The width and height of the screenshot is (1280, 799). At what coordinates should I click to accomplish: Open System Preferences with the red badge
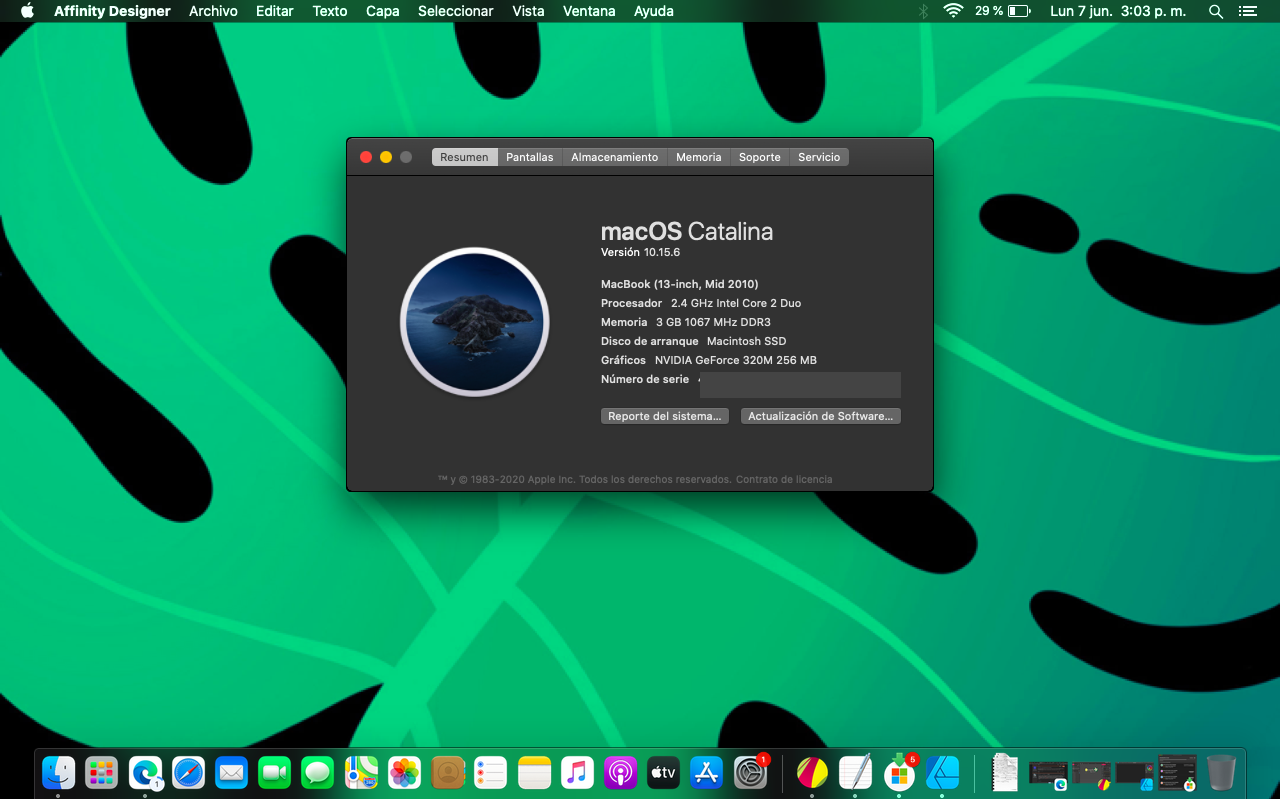(x=750, y=772)
